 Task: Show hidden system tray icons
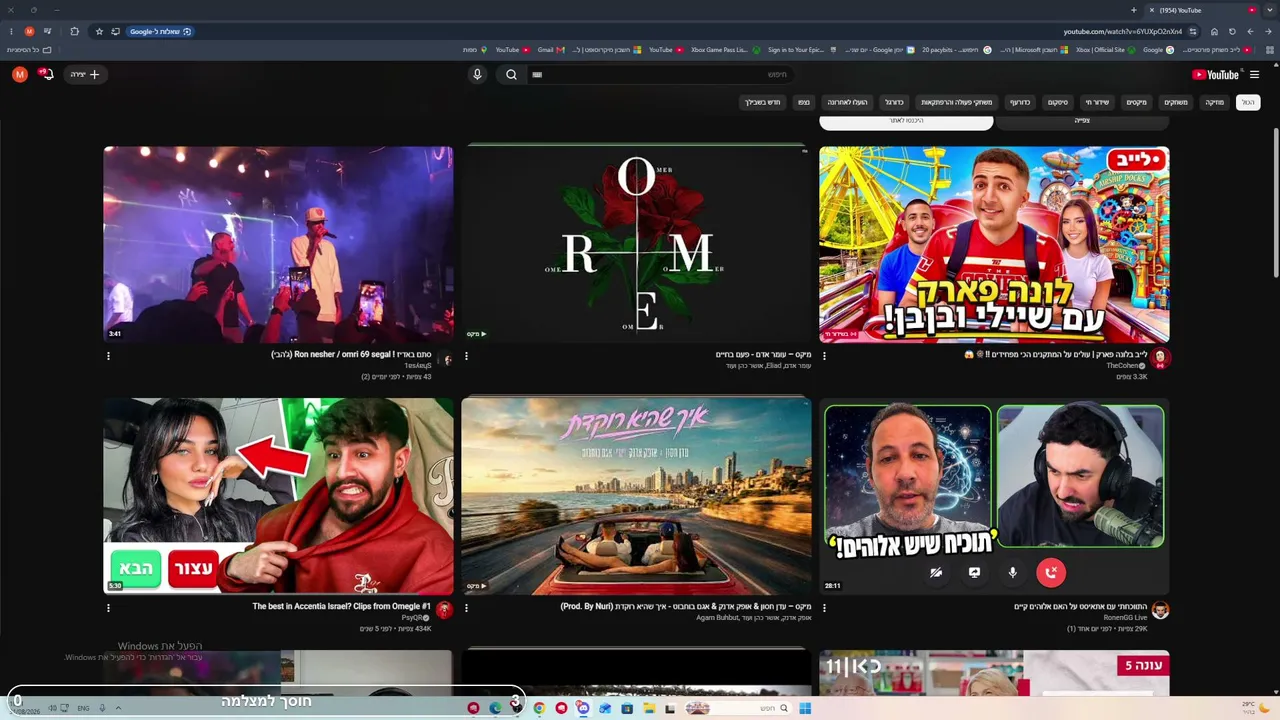[118, 708]
